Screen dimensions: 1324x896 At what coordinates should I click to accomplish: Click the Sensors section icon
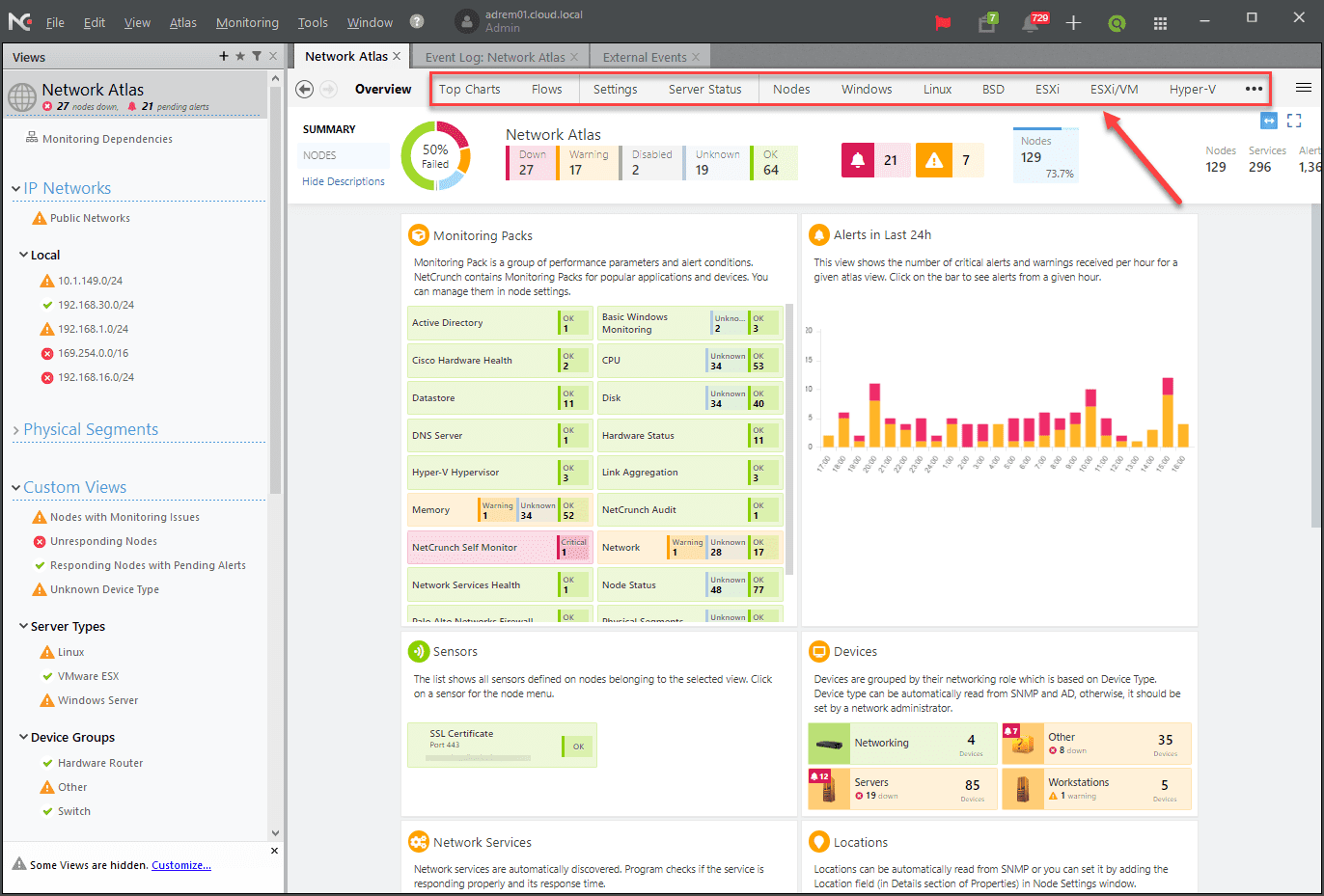click(x=418, y=651)
